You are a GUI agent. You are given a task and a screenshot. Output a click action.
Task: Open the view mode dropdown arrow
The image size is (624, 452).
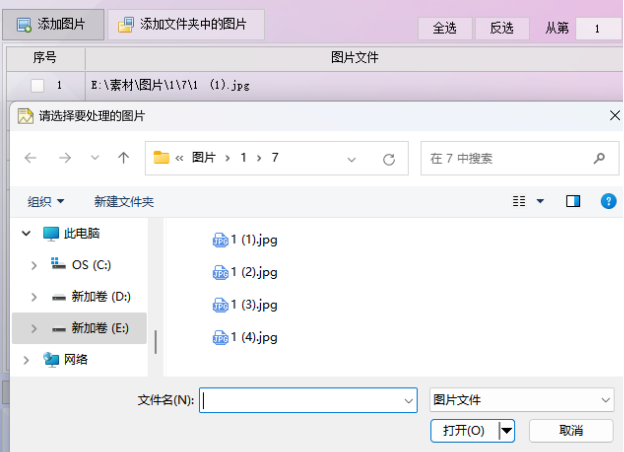pos(540,201)
